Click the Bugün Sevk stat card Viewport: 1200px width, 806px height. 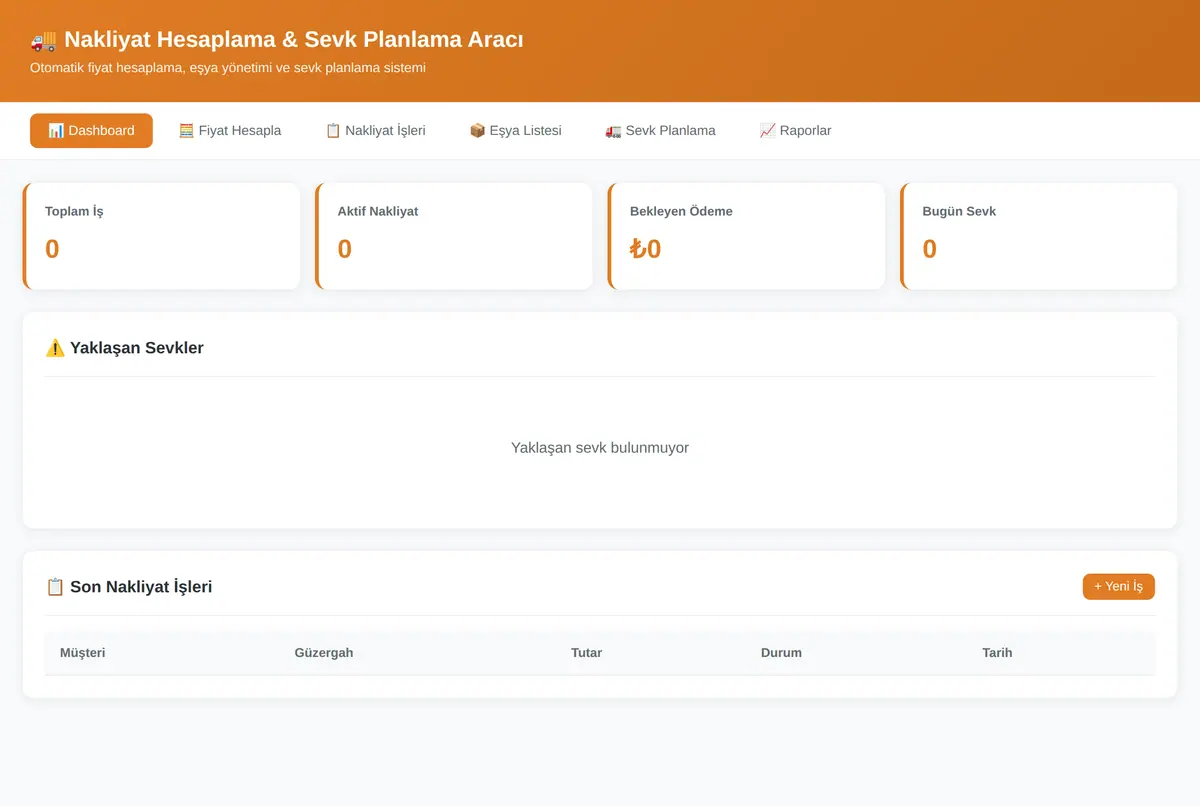click(x=1039, y=236)
